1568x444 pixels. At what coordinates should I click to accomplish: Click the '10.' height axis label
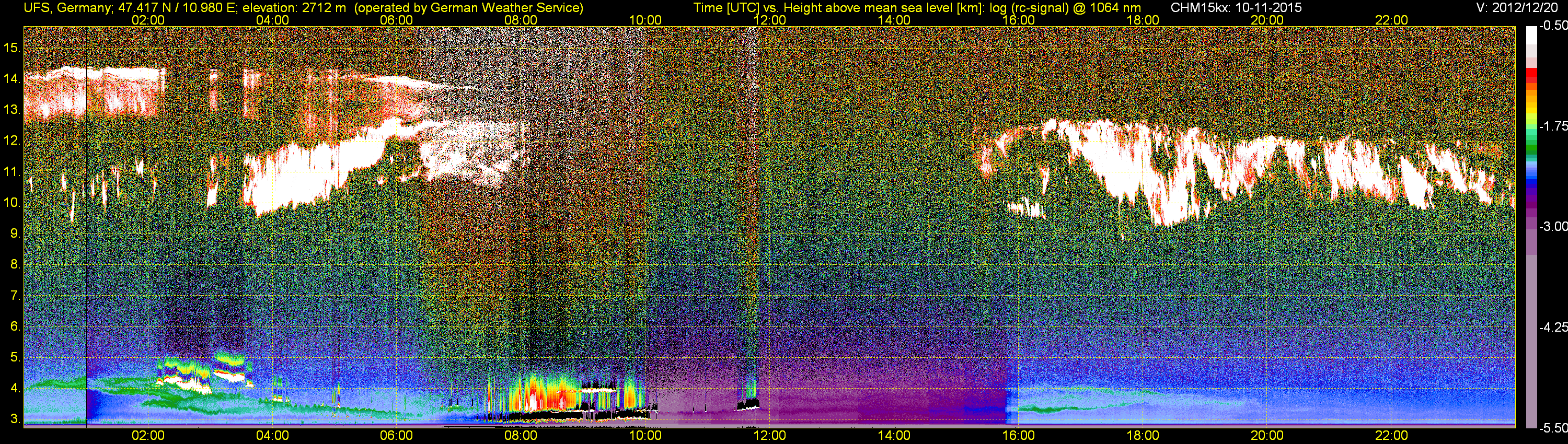pyautogui.click(x=12, y=203)
